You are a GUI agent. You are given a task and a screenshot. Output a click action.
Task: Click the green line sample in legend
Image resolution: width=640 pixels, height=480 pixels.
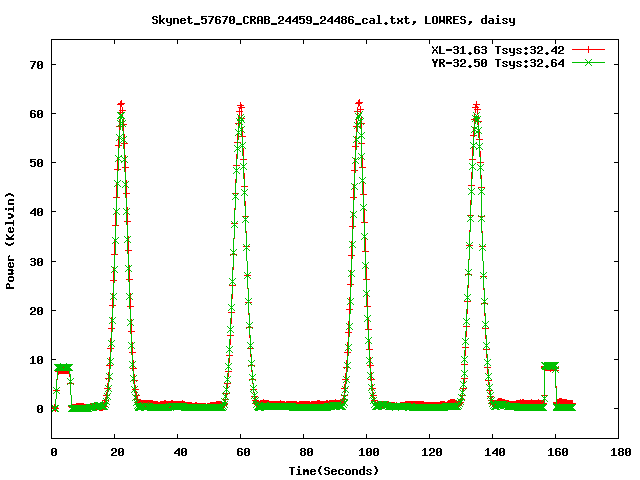tap(589, 62)
